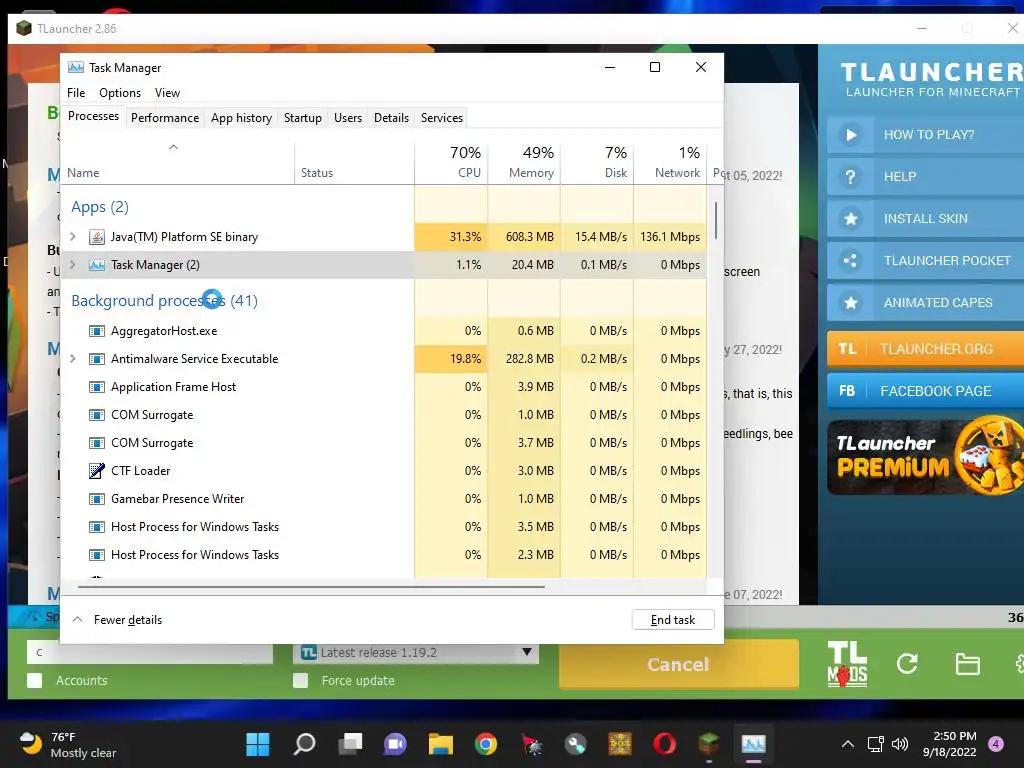Image resolution: width=1024 pixels, height=768 pixels.
Task: Click the End task button
Action: click(x=673, y=620)
